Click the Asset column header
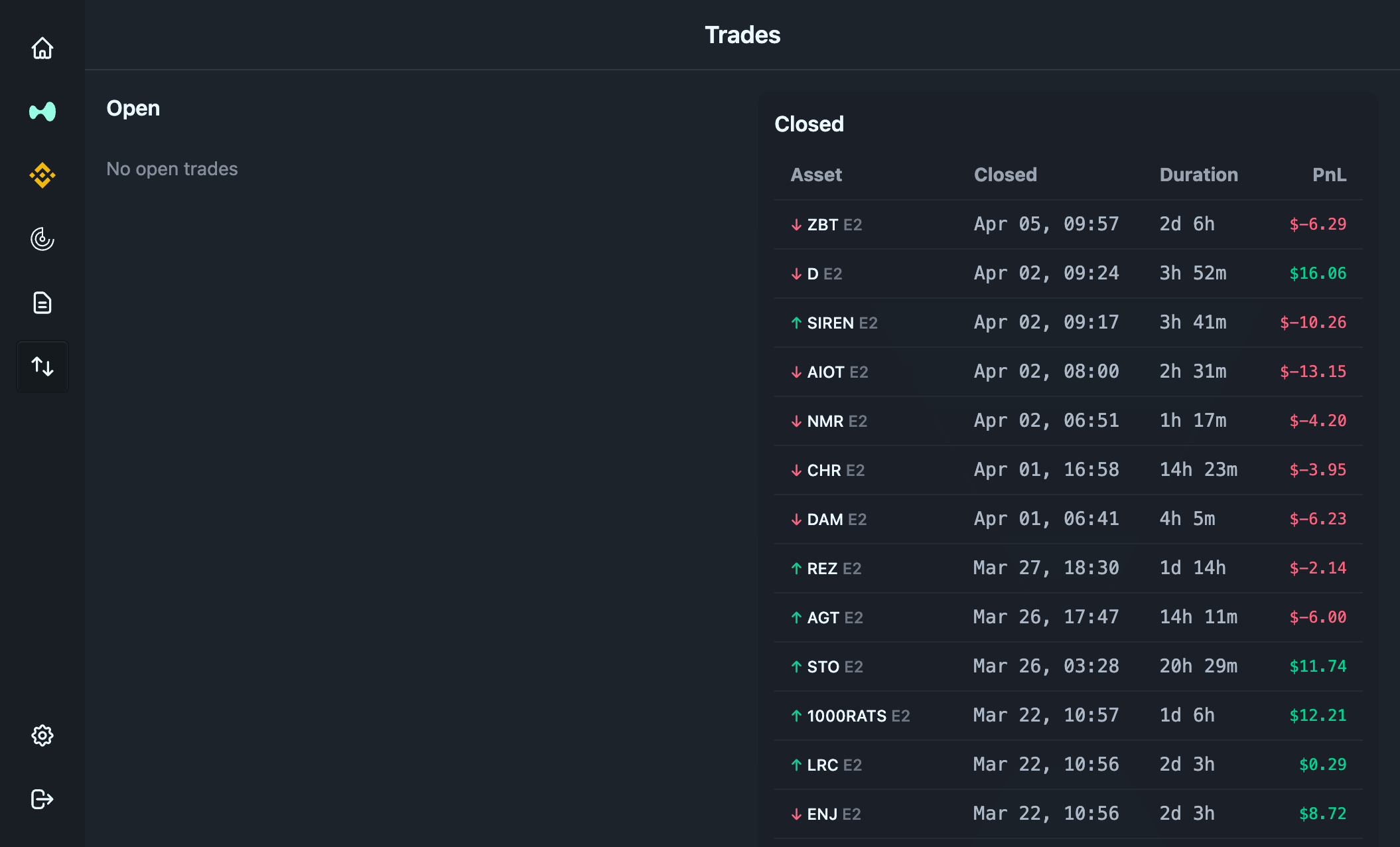1400x847 pixels. click(816, 175)
